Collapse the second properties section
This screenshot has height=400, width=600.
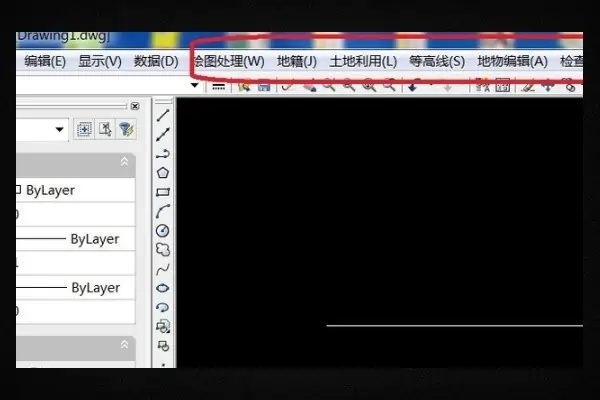pyautogui.click(x=124, y=345)
